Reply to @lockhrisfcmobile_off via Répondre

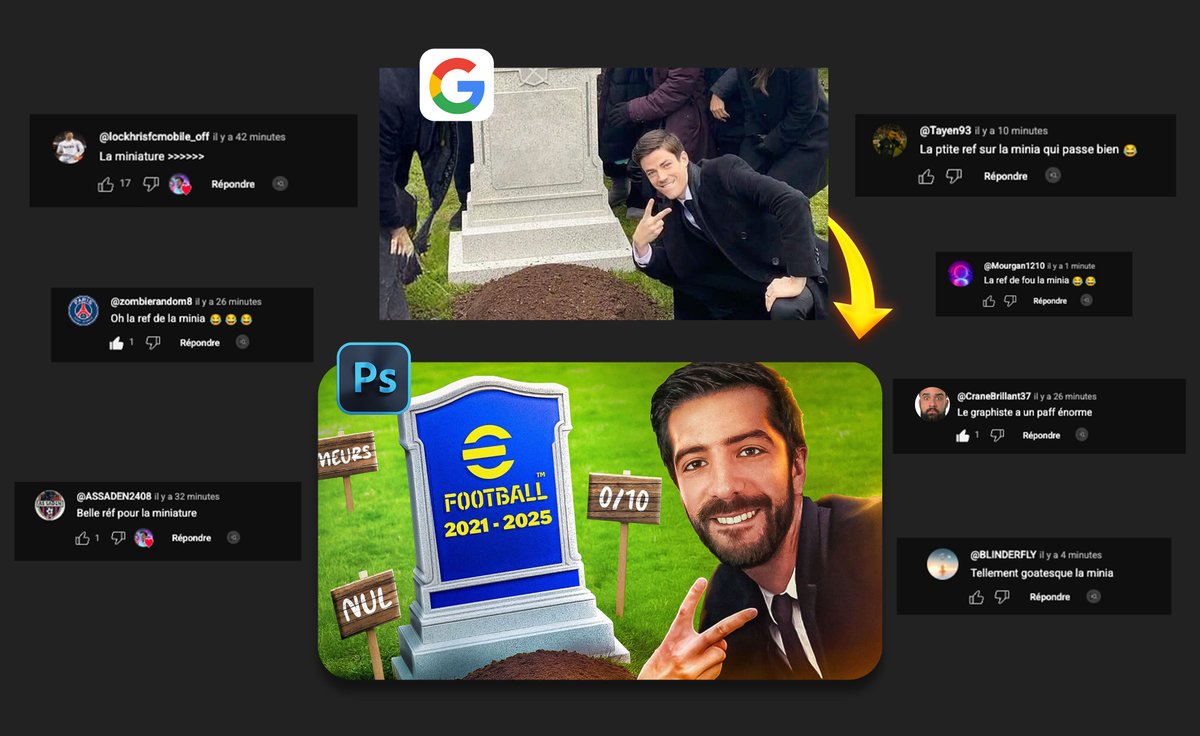coord(233,184)
